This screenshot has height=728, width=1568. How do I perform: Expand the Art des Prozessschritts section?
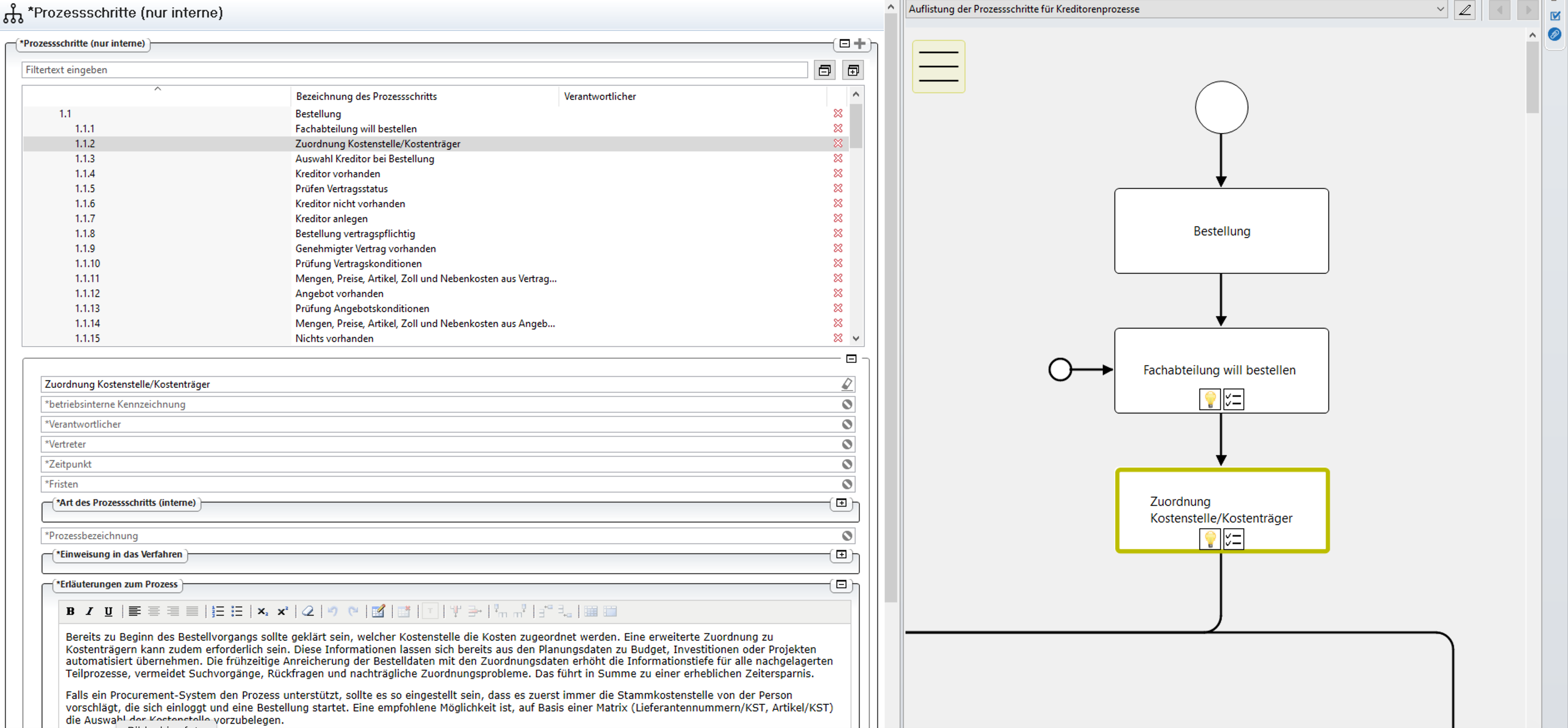(x=841, y=503)
